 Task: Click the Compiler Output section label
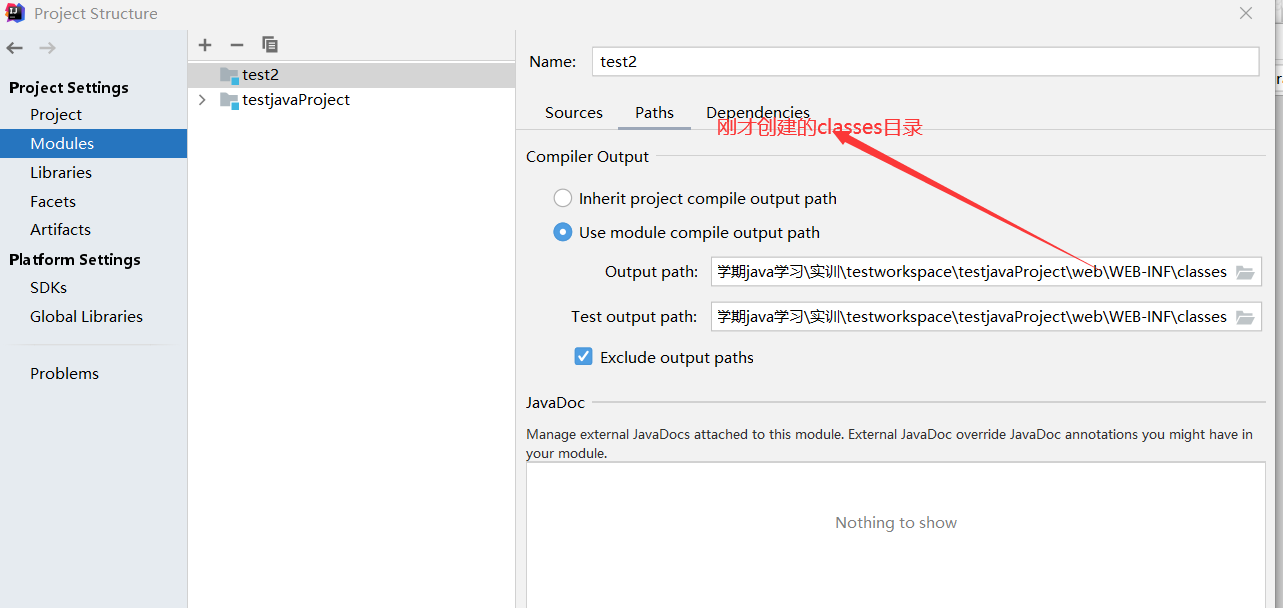tap(587, 157)
